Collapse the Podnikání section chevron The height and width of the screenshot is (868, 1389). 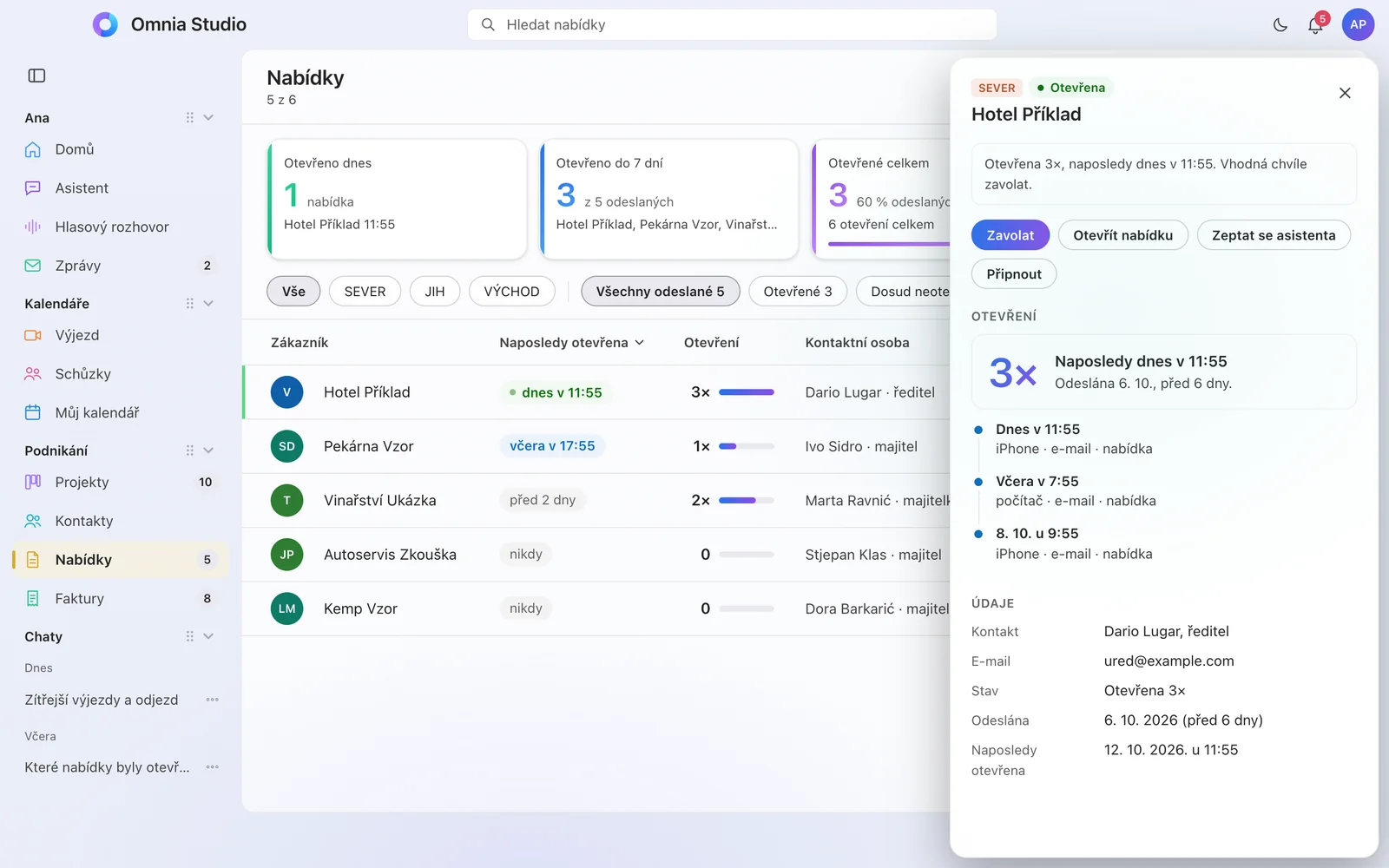pos(208,450)
